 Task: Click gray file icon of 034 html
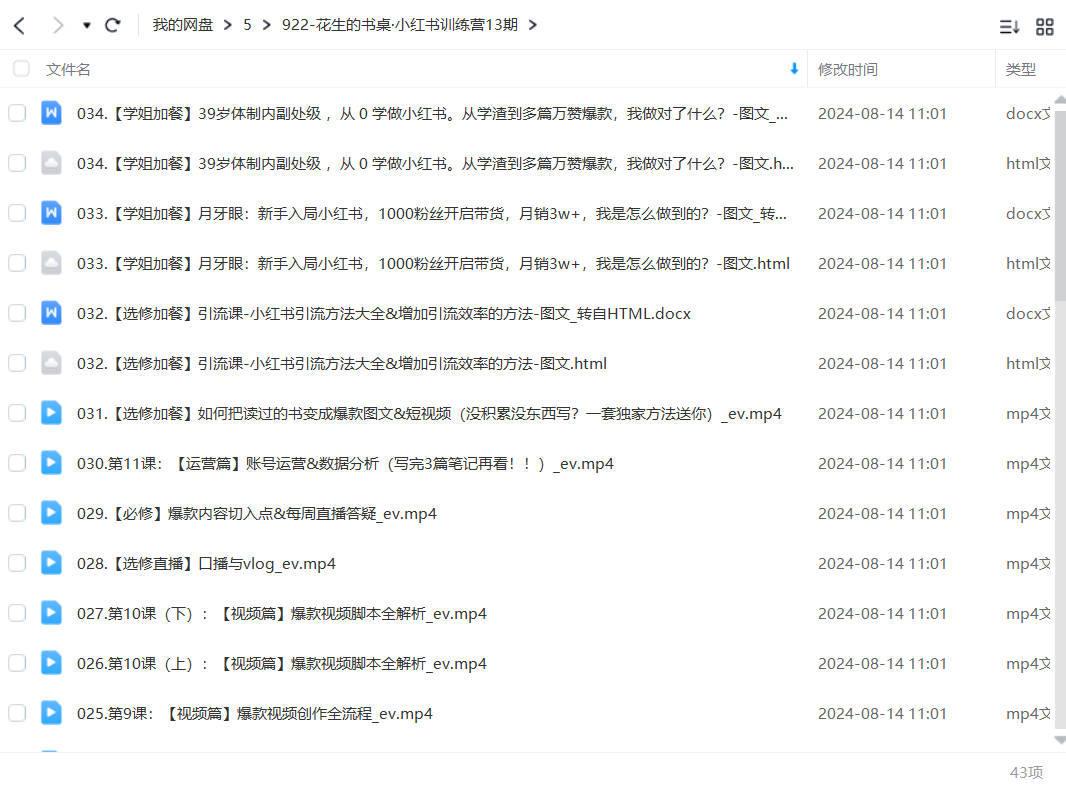click(x=51, y=163)
